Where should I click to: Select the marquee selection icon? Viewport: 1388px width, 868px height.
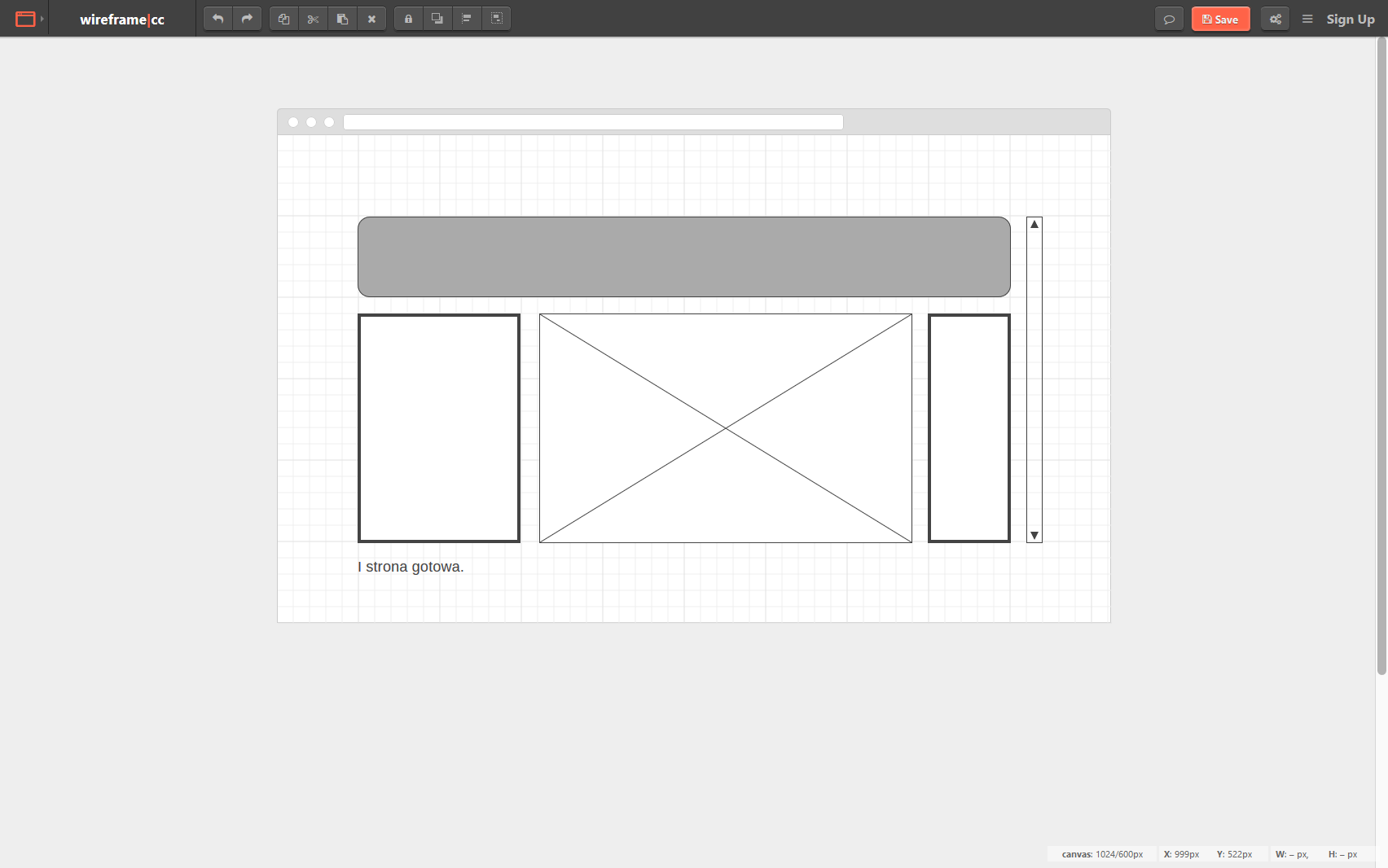coord(497,18)
